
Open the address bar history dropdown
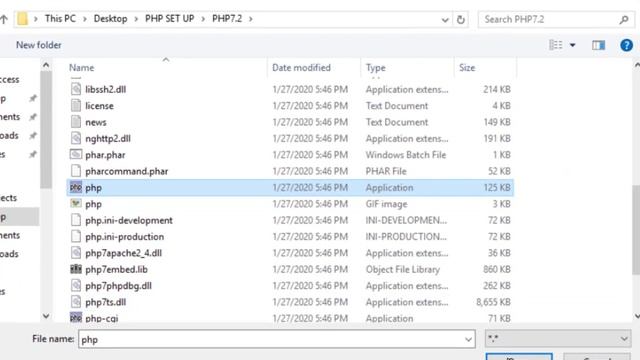tap(445, 20)
